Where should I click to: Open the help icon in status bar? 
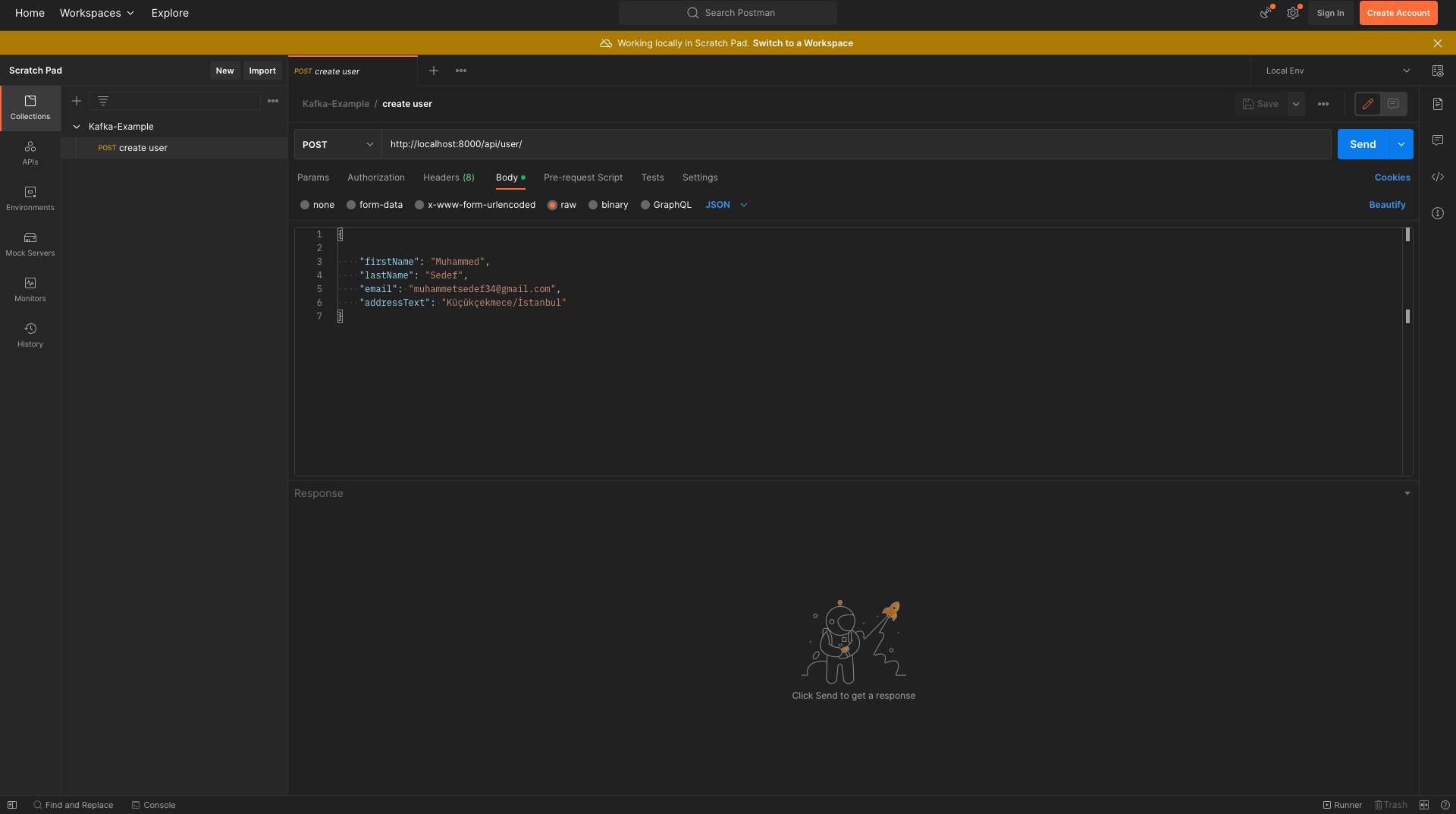[1445, 805]
